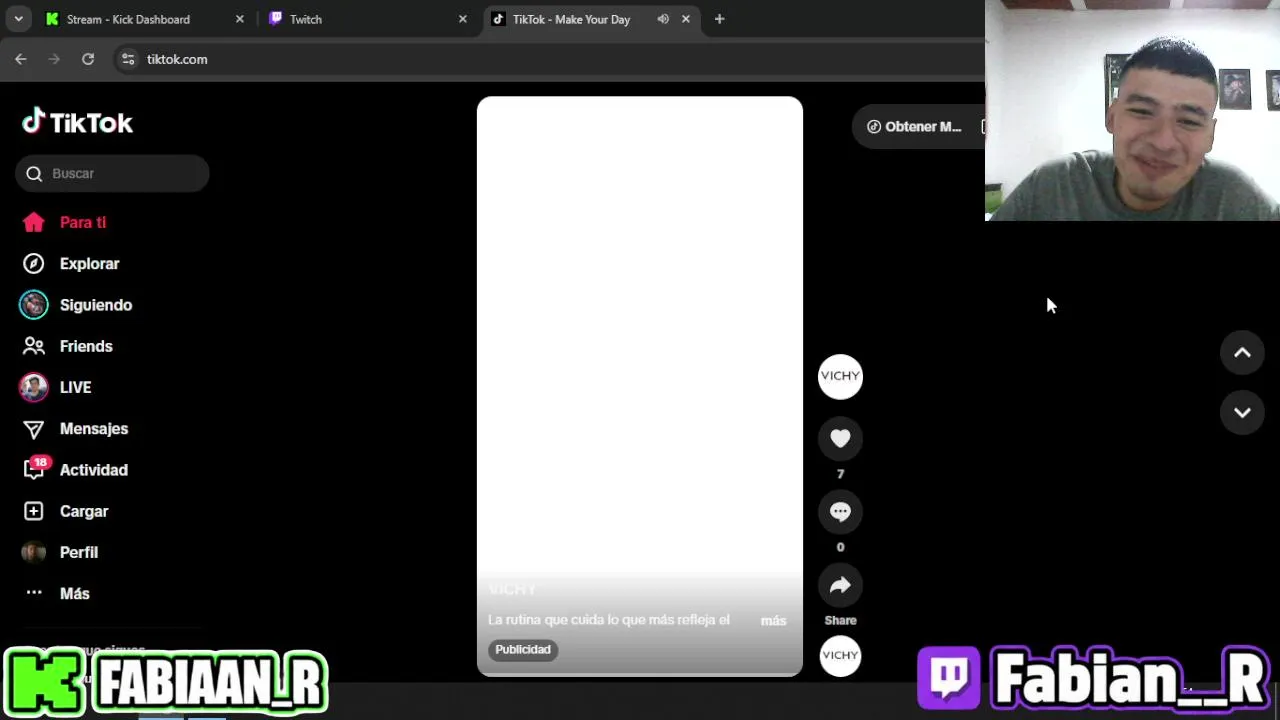Switch to Stream - Kick Dashboard tab

pyautogui.click(x=144, y=19)
